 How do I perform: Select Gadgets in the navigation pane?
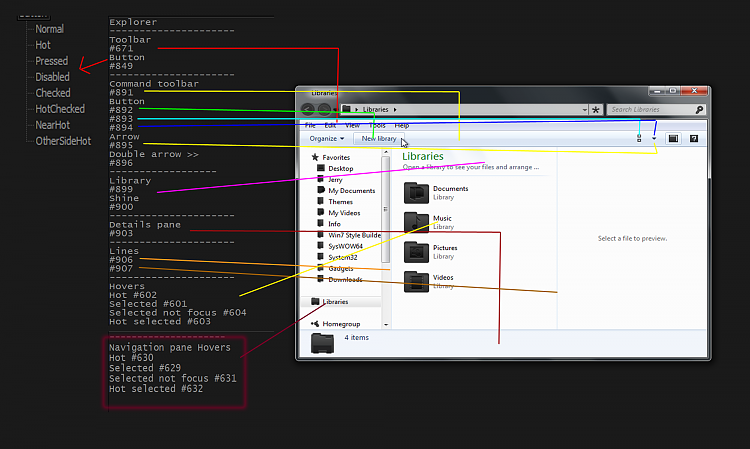pos(341,268)
